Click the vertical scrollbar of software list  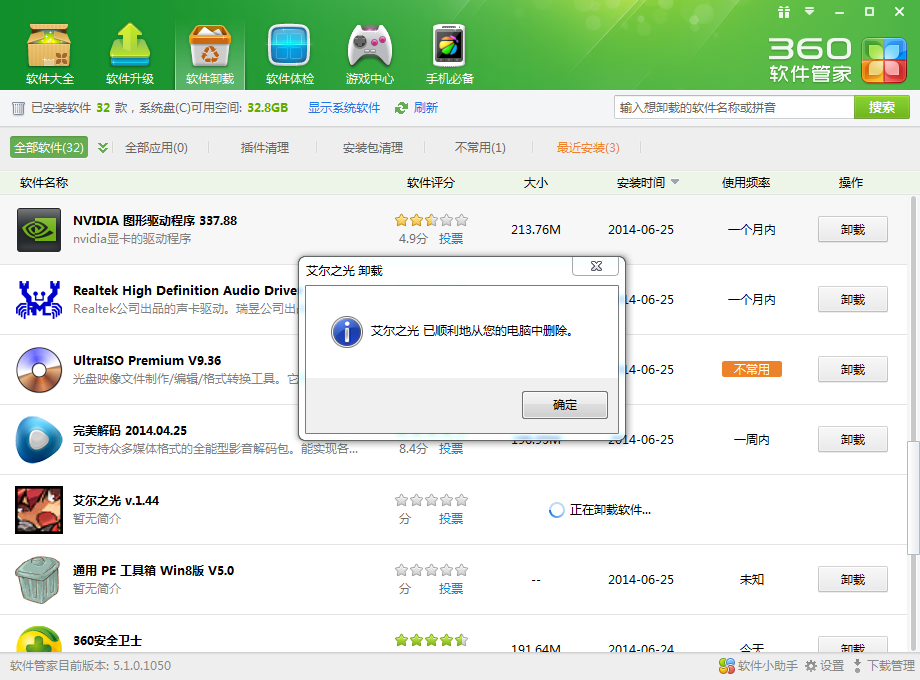(913, 498)
